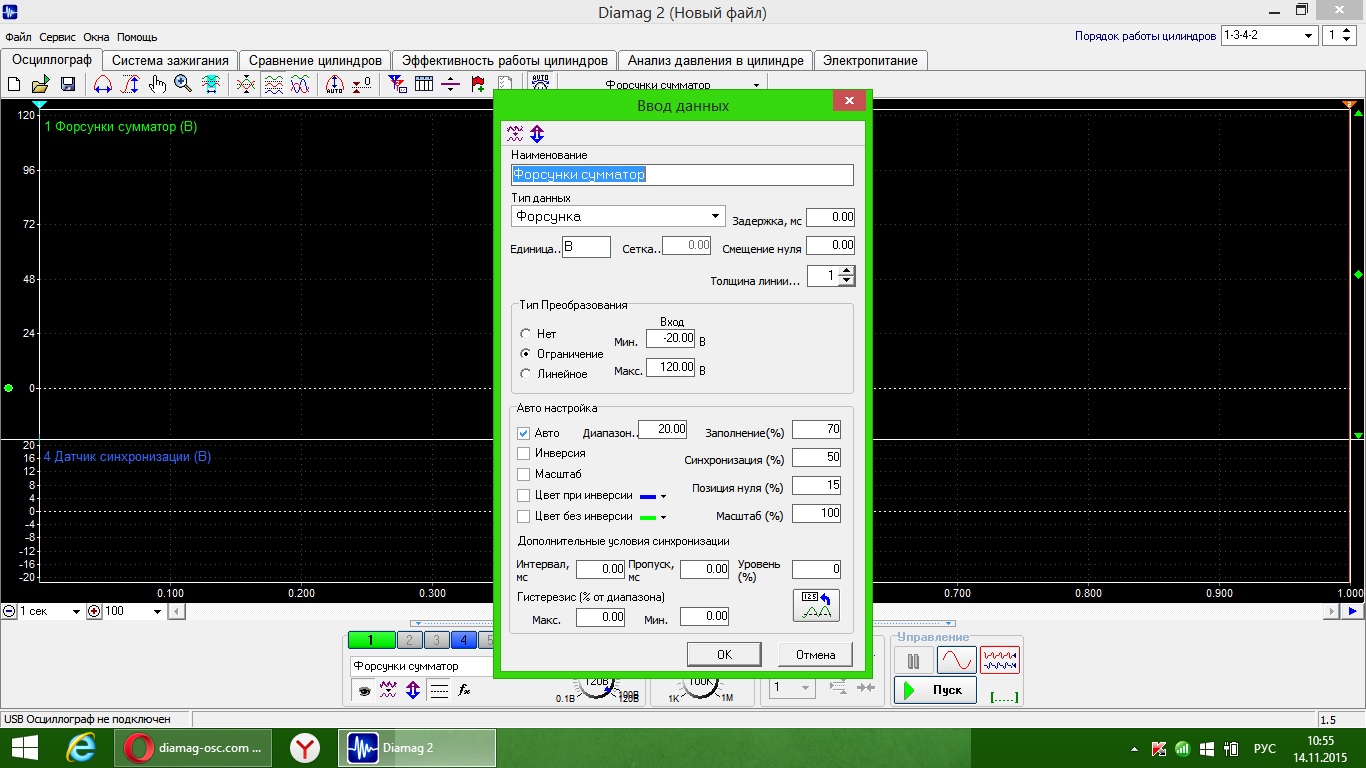Image resolution: width=1366 pixels, height=768 pixels.
Task: Enable Цвет без инверсии checkbox
Action: point(523,516)
